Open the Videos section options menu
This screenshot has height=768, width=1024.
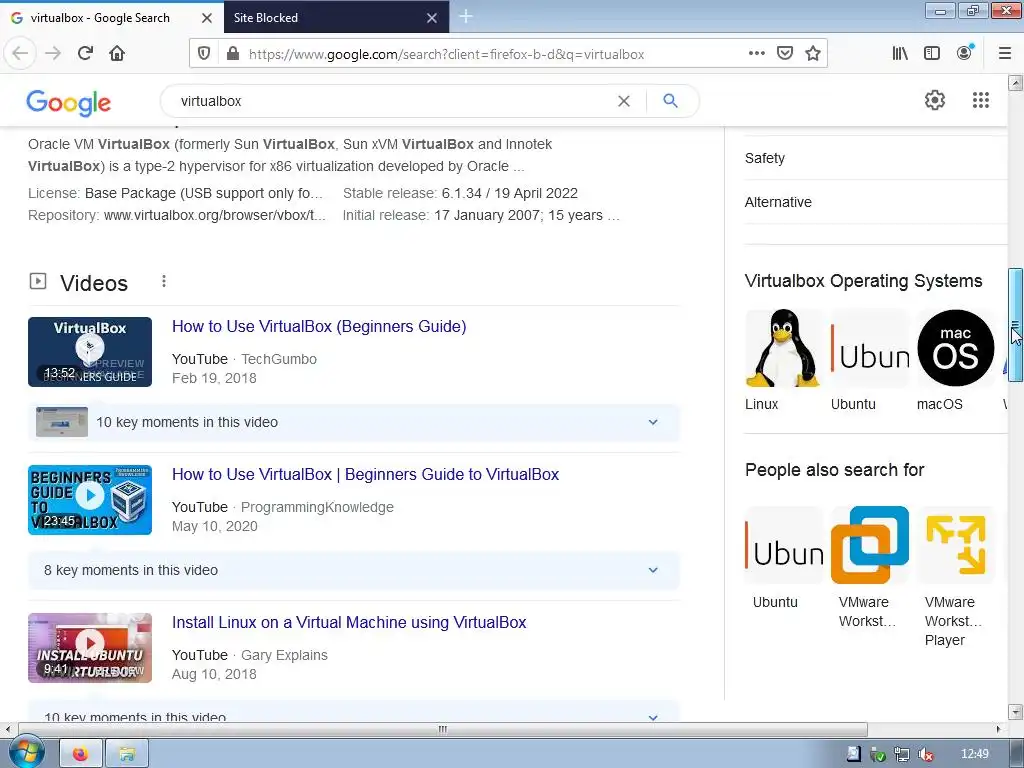point(164,281)
